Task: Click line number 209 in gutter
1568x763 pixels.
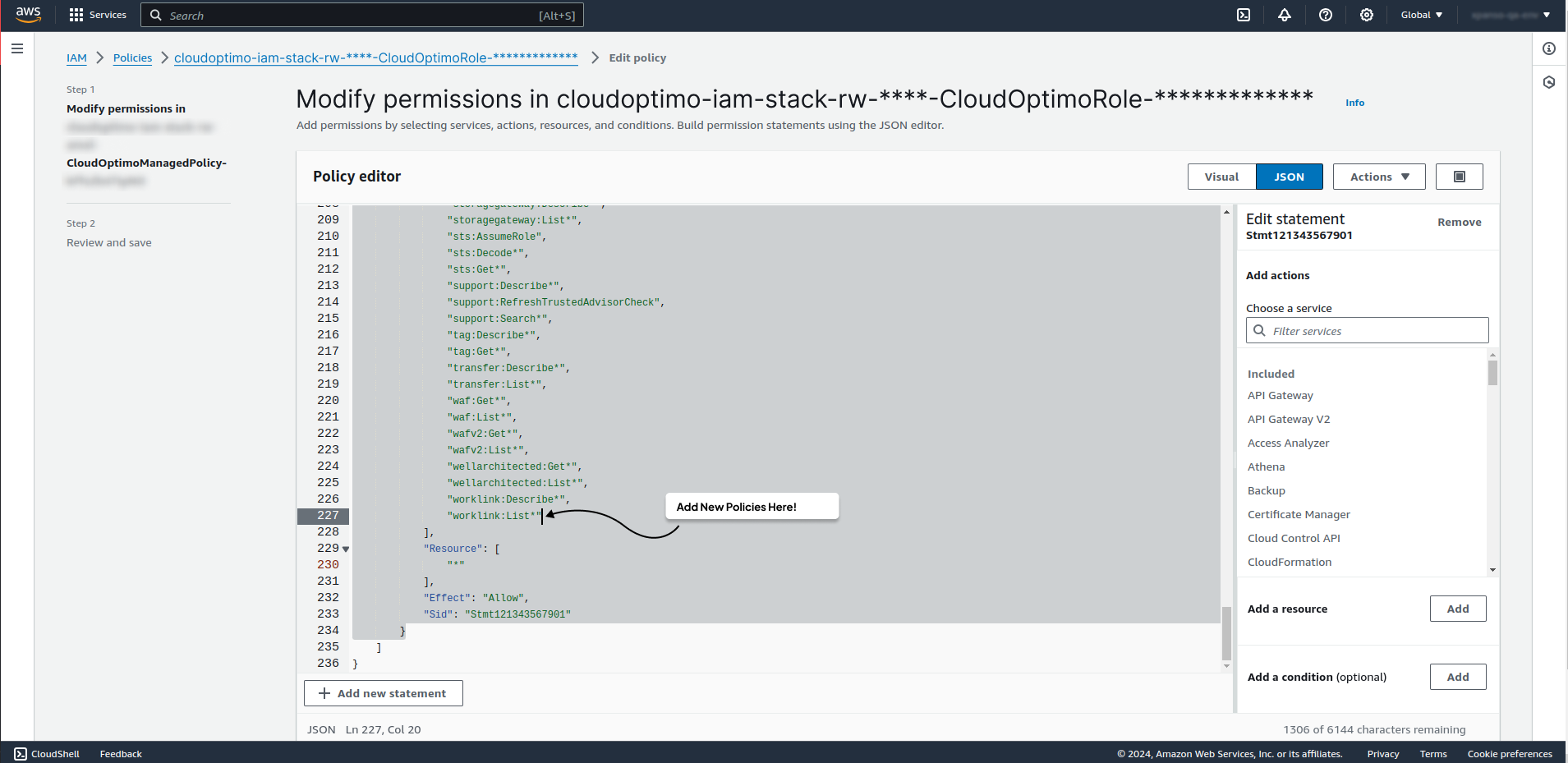Action: point(328,220)
